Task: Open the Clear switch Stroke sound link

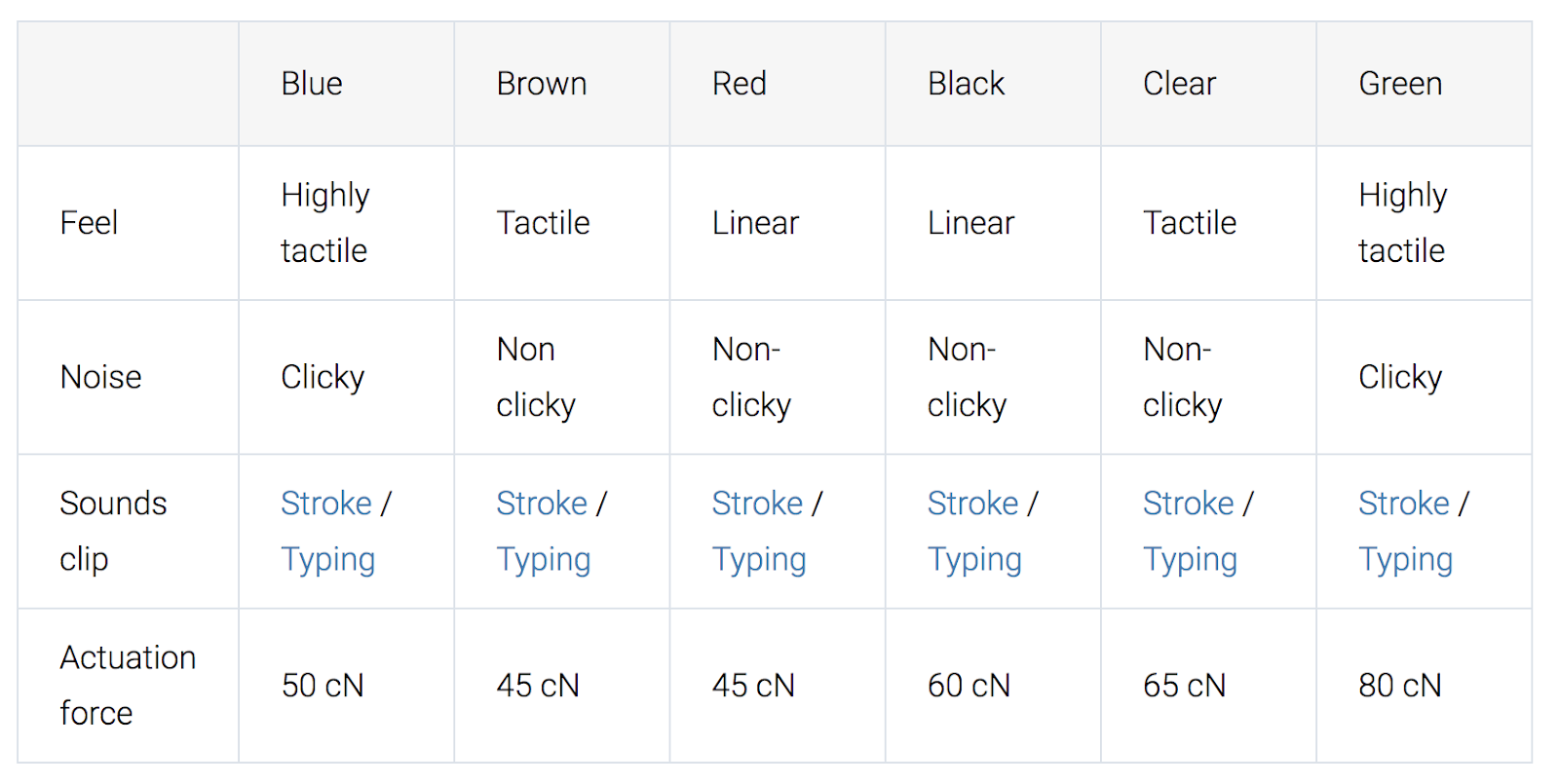Action: [x=1189, y=504]
